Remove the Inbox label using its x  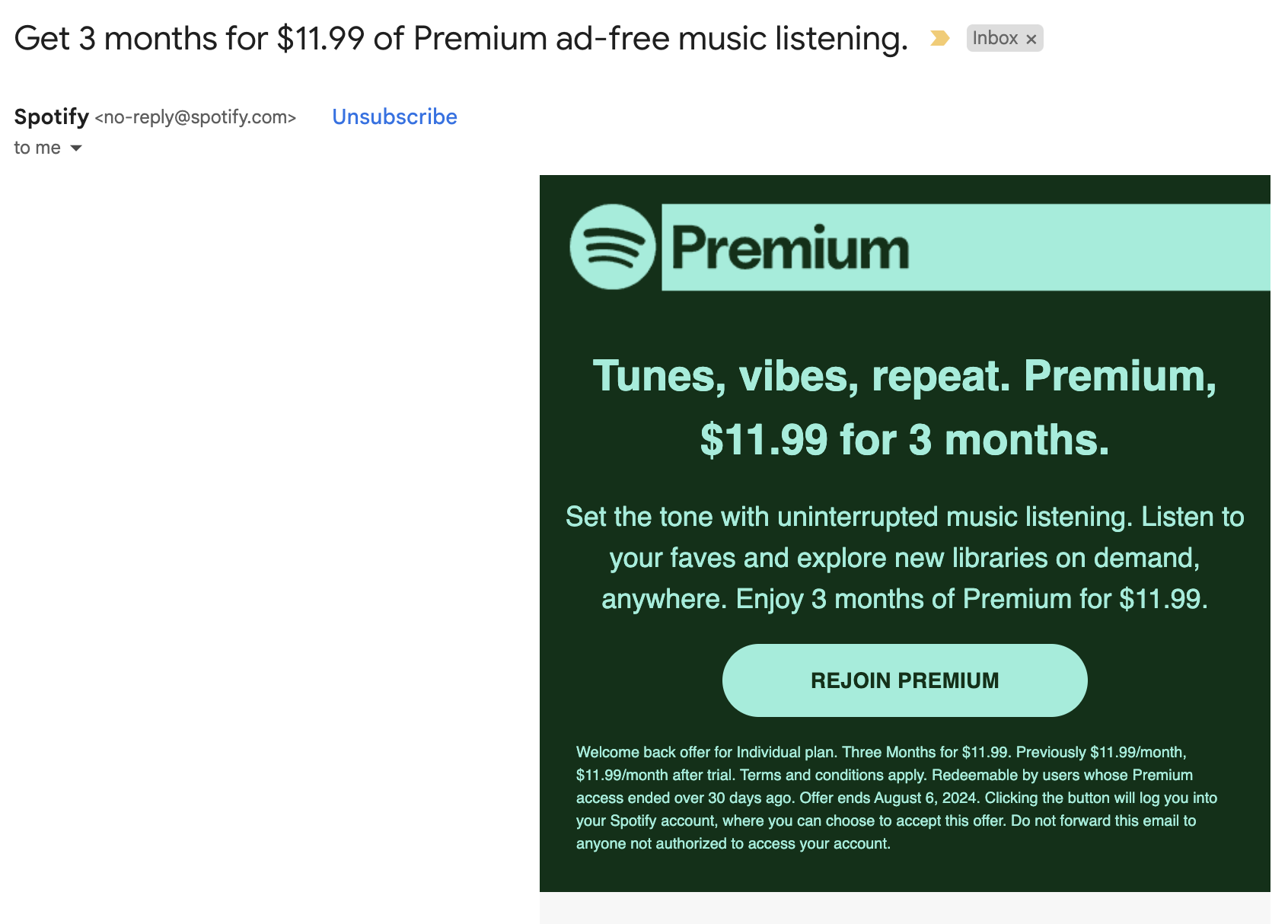point(1031,39)
